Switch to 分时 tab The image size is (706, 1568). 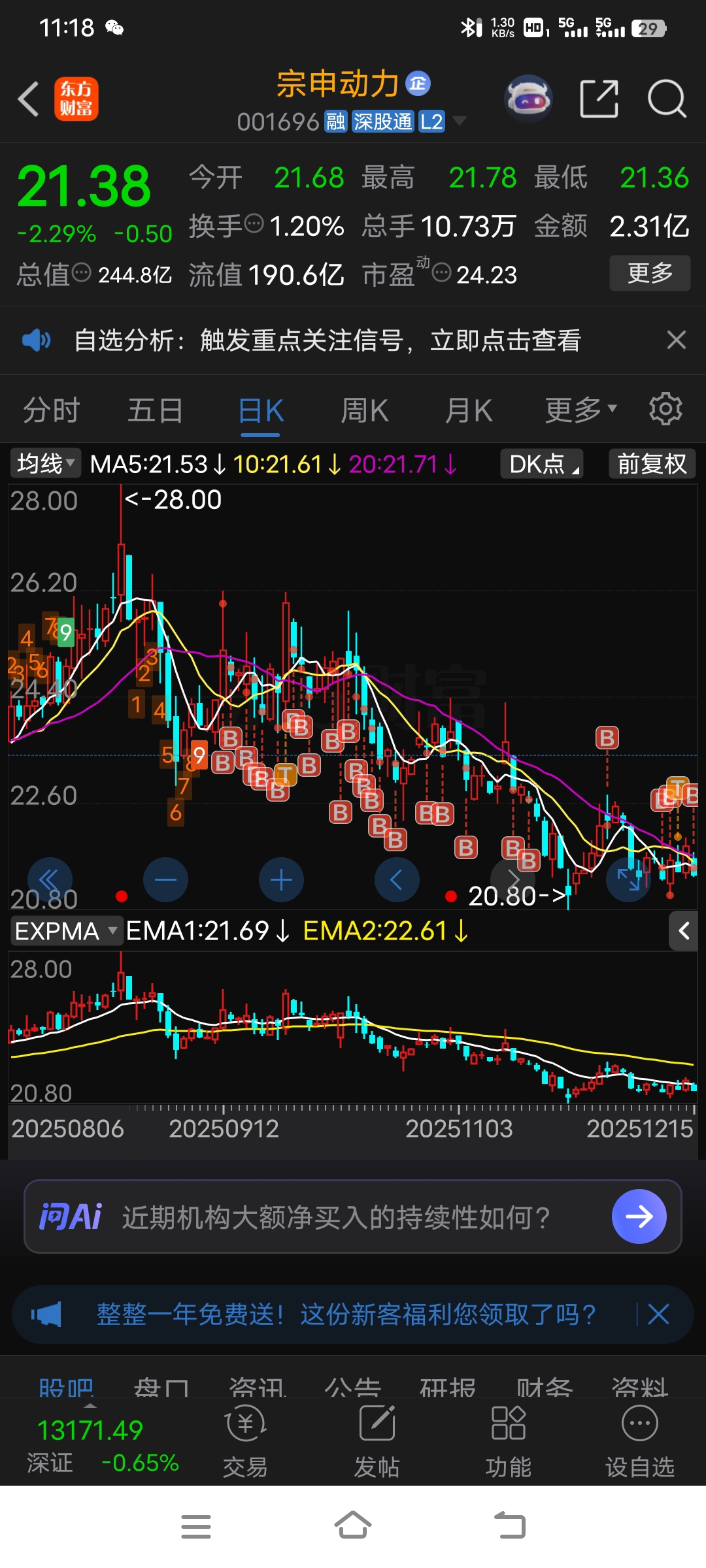point(51,411)
